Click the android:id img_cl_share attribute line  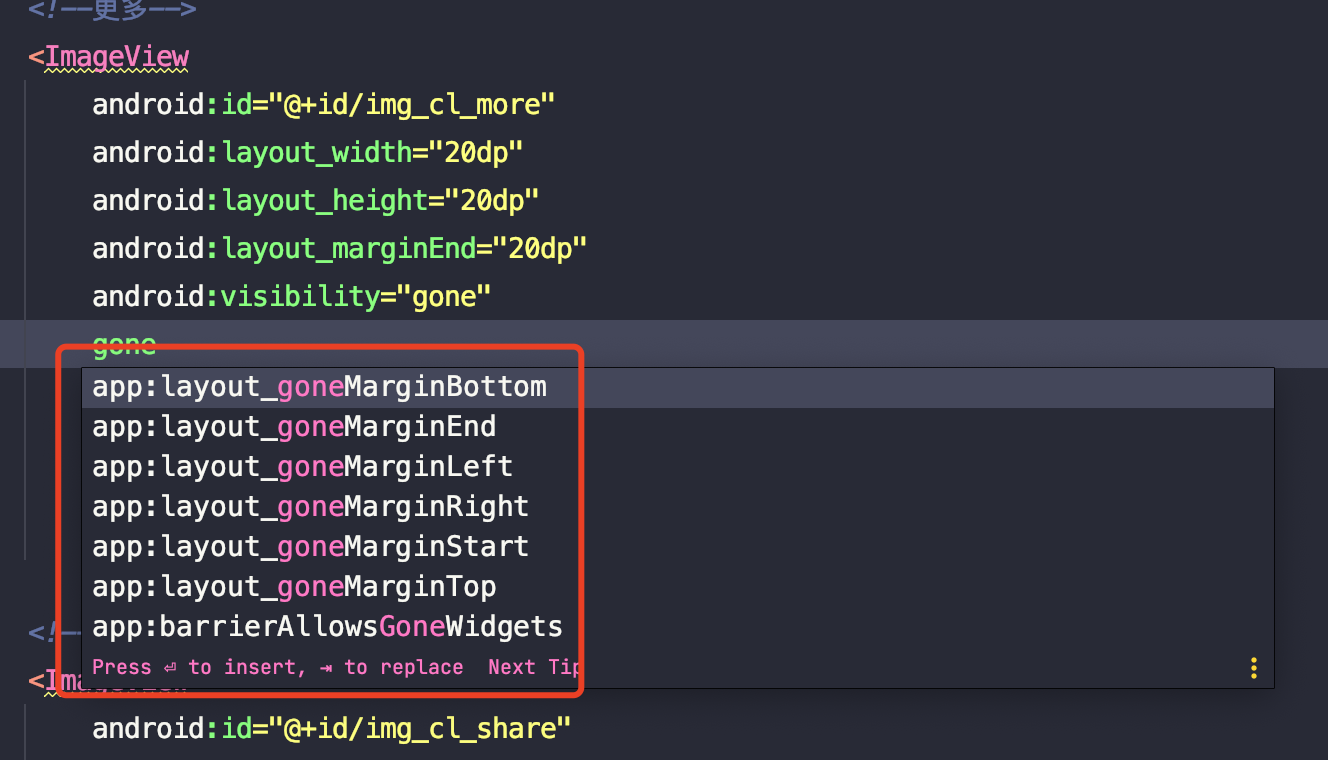(x=332, y=728)
